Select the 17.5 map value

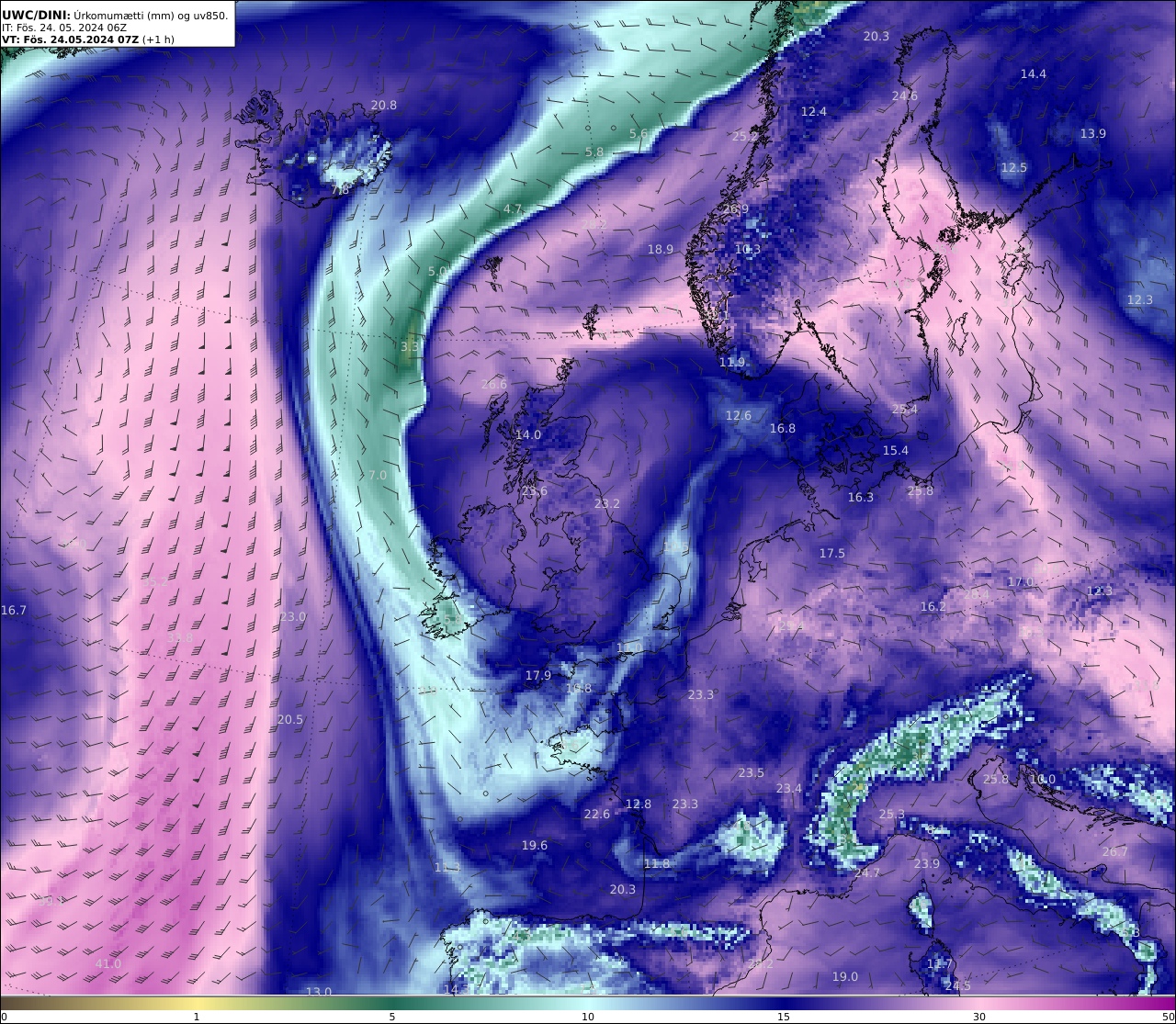click(832, 554)
